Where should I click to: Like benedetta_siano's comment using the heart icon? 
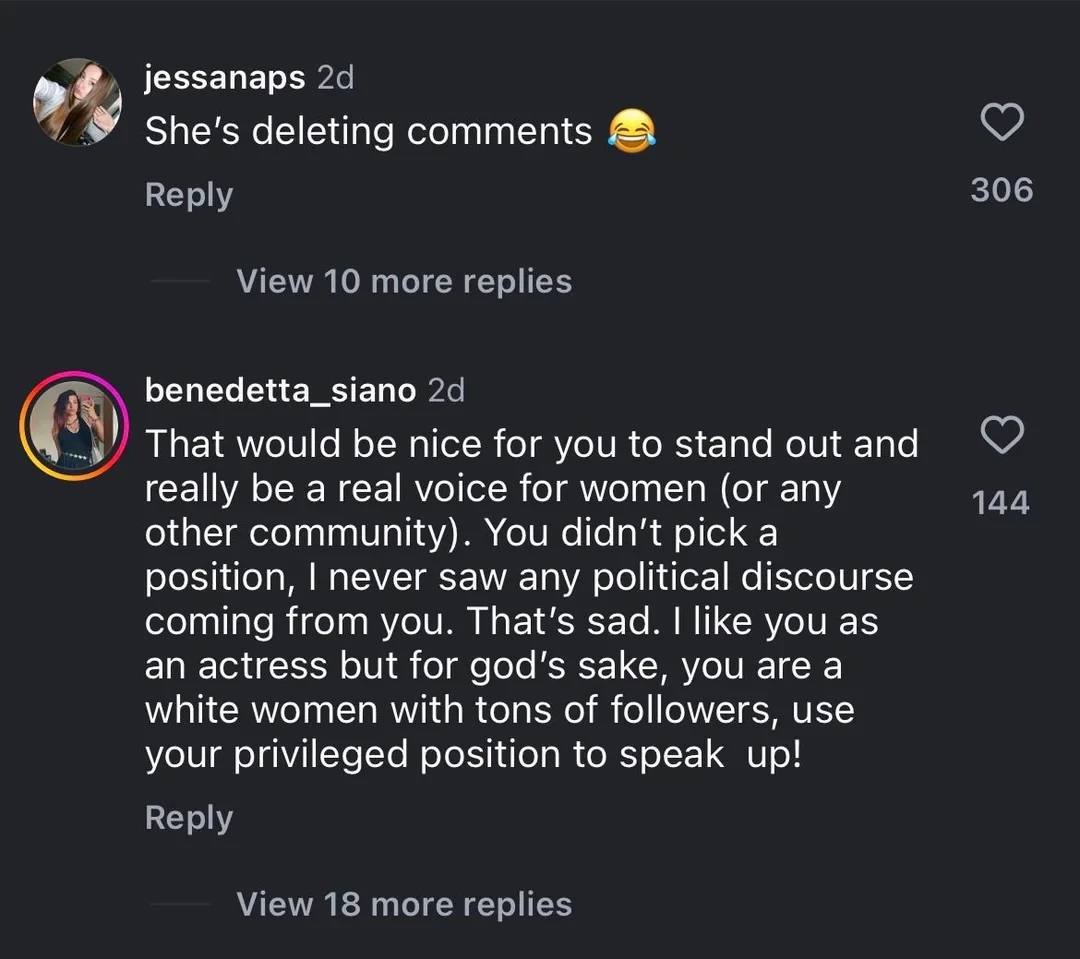[x=1002, y=435]
